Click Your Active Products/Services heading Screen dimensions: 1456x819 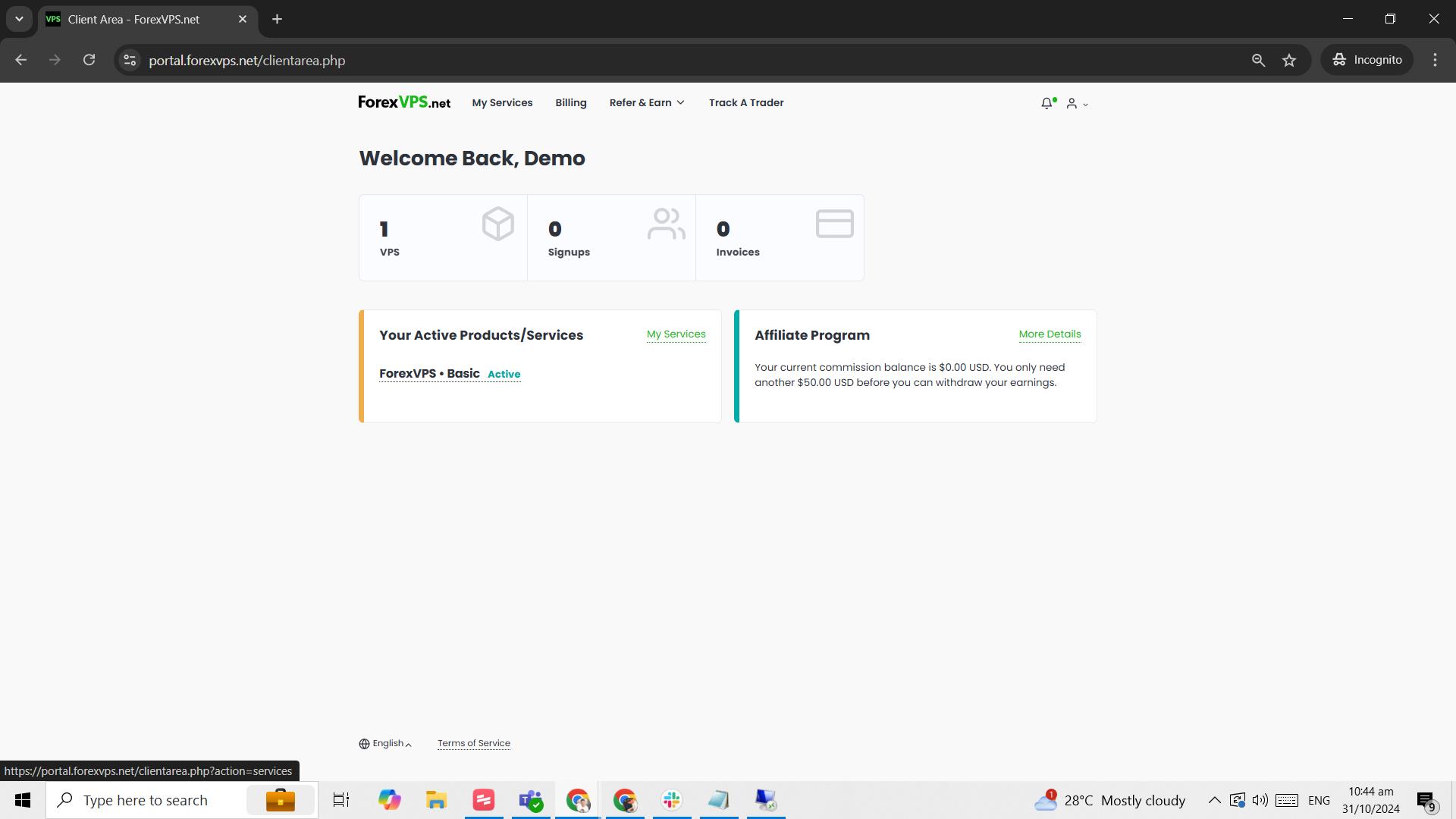[x=481, y=335]
